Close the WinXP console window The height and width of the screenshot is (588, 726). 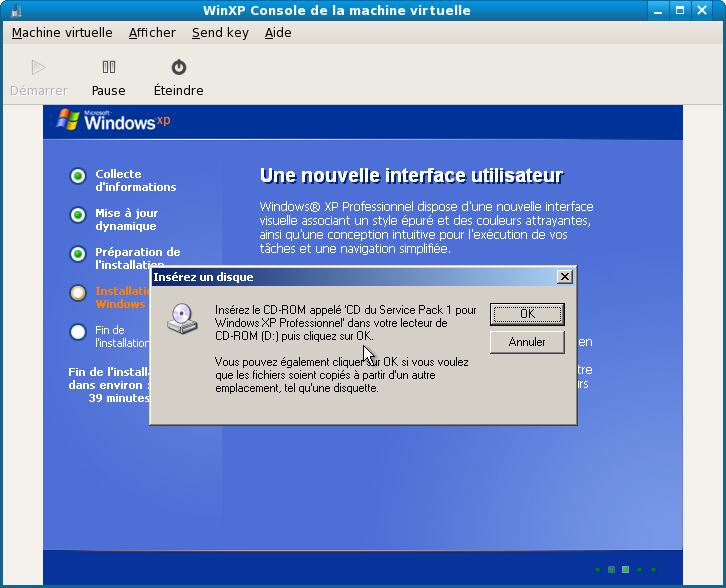pyautogui.click(x=702, y=10)
